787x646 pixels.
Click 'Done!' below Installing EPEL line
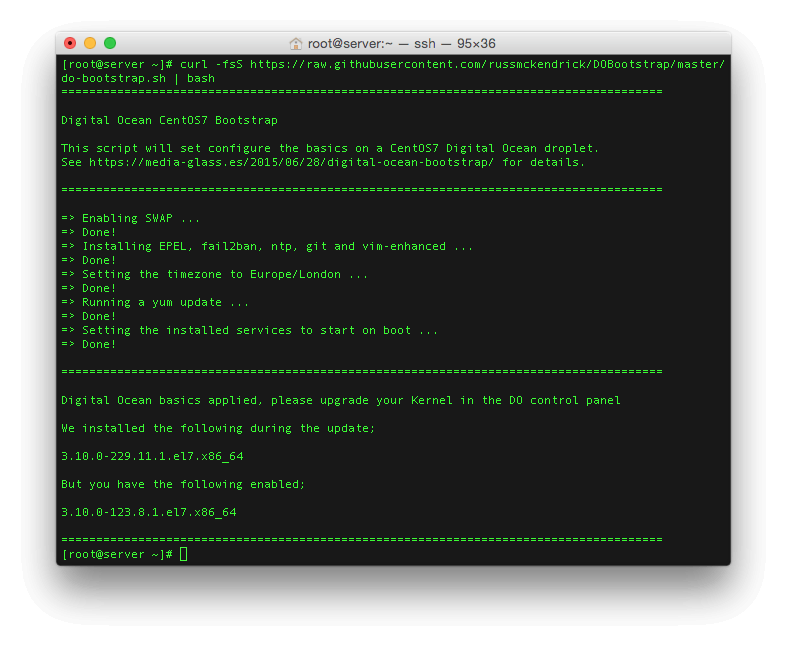point(99,261)
